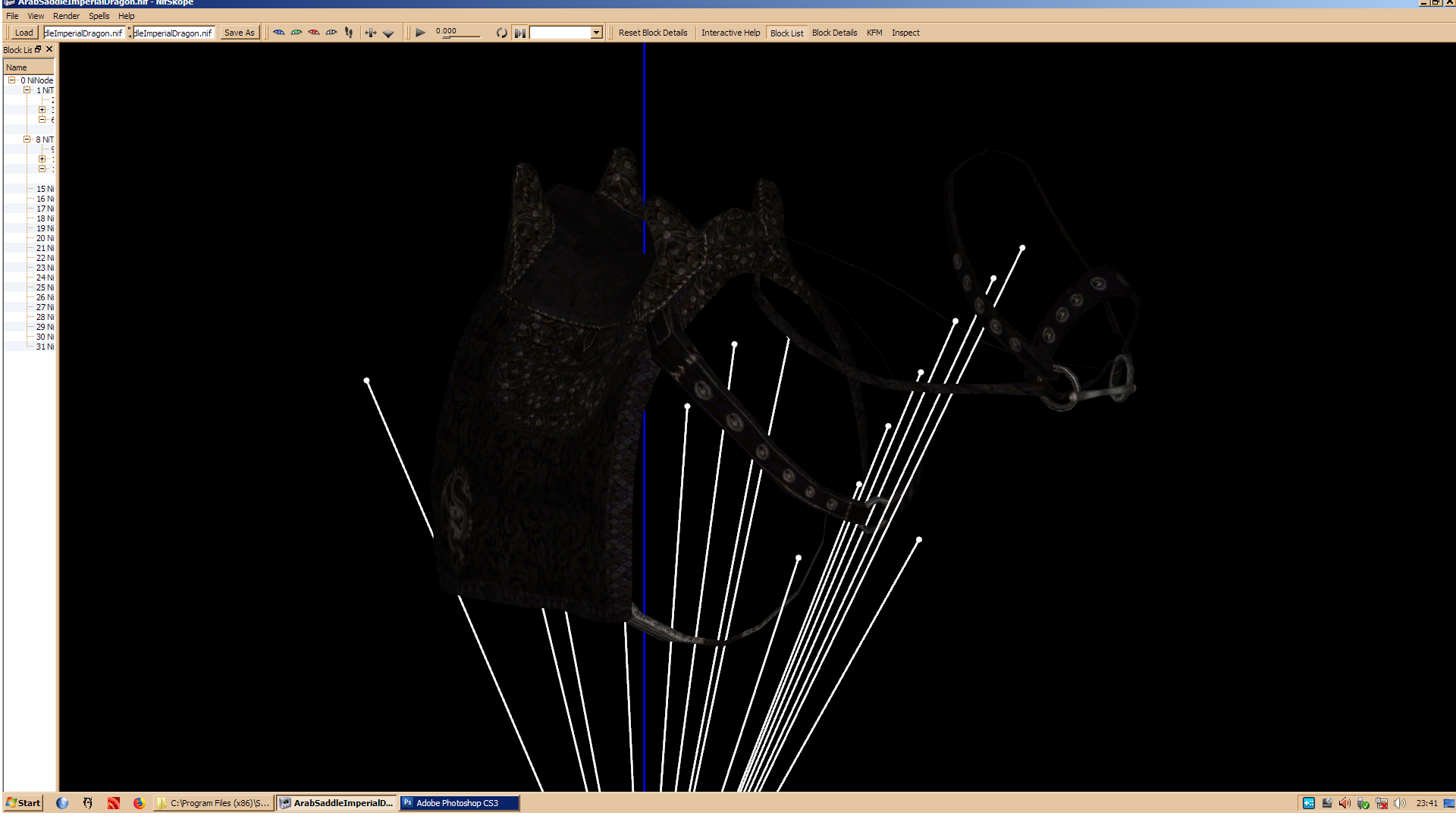This screenshot has height=819, width=1456.
Task: Click the gray eye view icon
Action: 331,33
